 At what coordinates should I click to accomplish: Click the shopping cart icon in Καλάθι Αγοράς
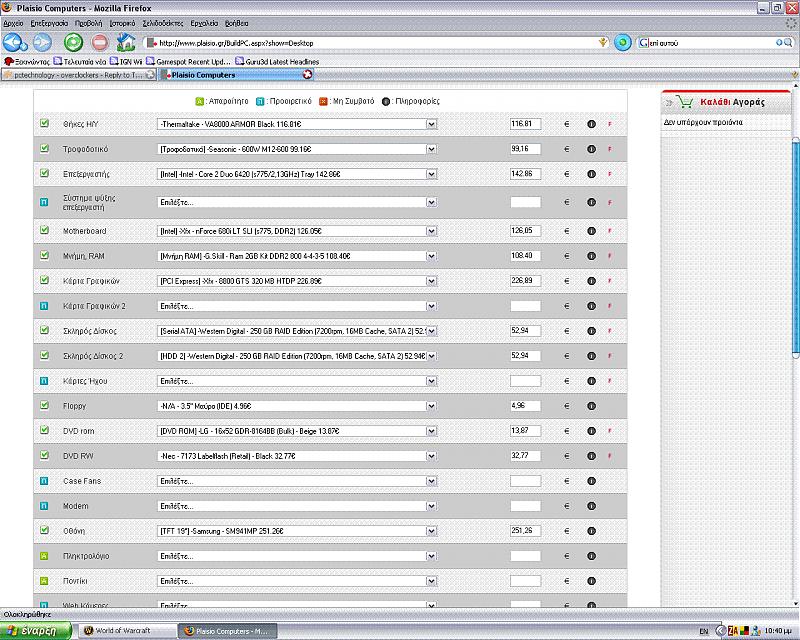coord(685,102)
